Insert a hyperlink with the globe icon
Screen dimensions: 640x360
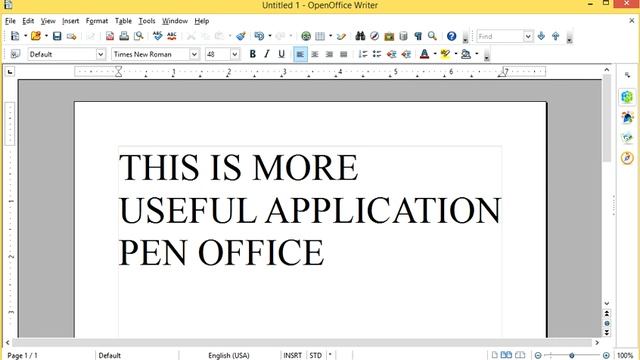click(x=306, y=36)
